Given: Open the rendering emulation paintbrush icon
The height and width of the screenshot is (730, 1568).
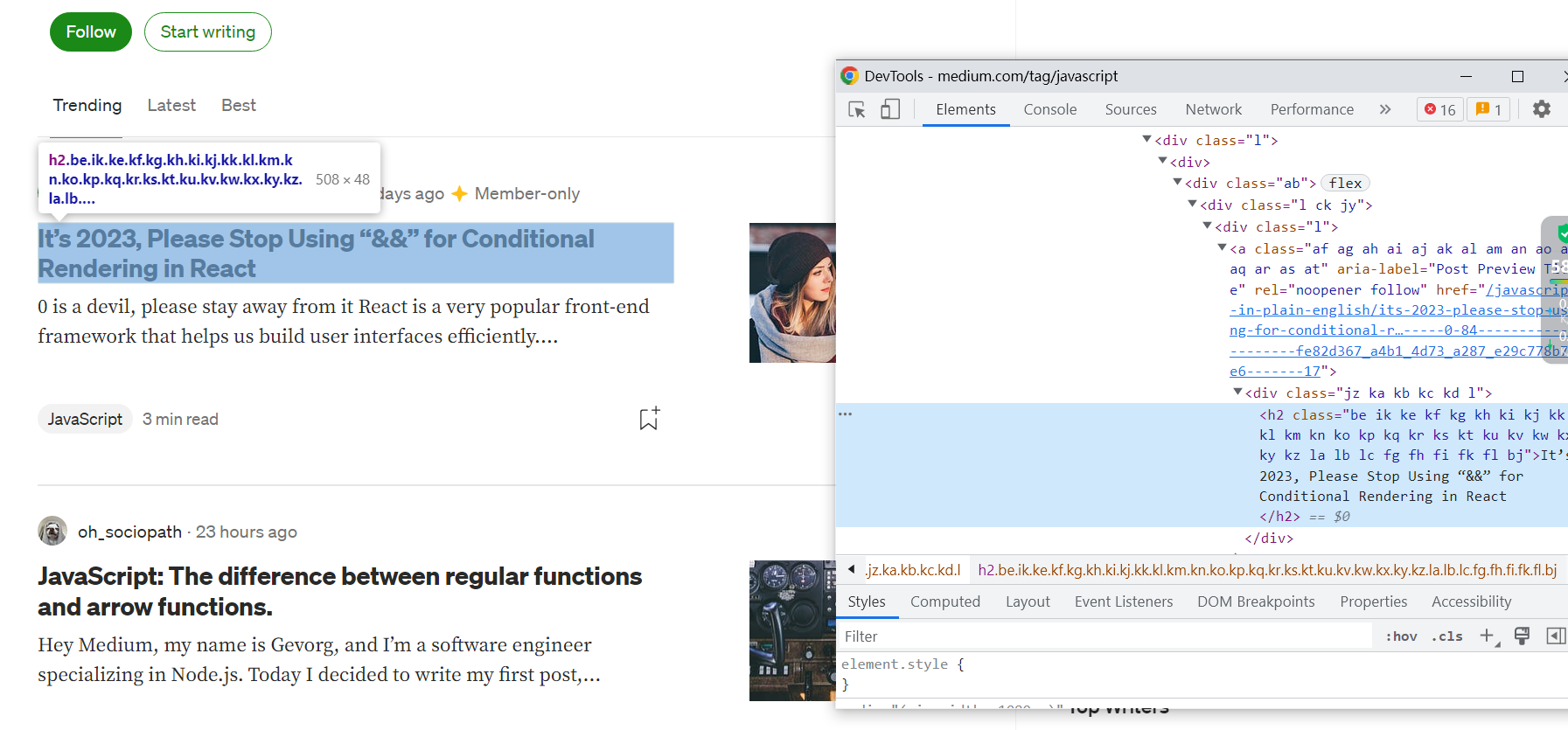Looking at the screenshot, I should point(1522,636).
